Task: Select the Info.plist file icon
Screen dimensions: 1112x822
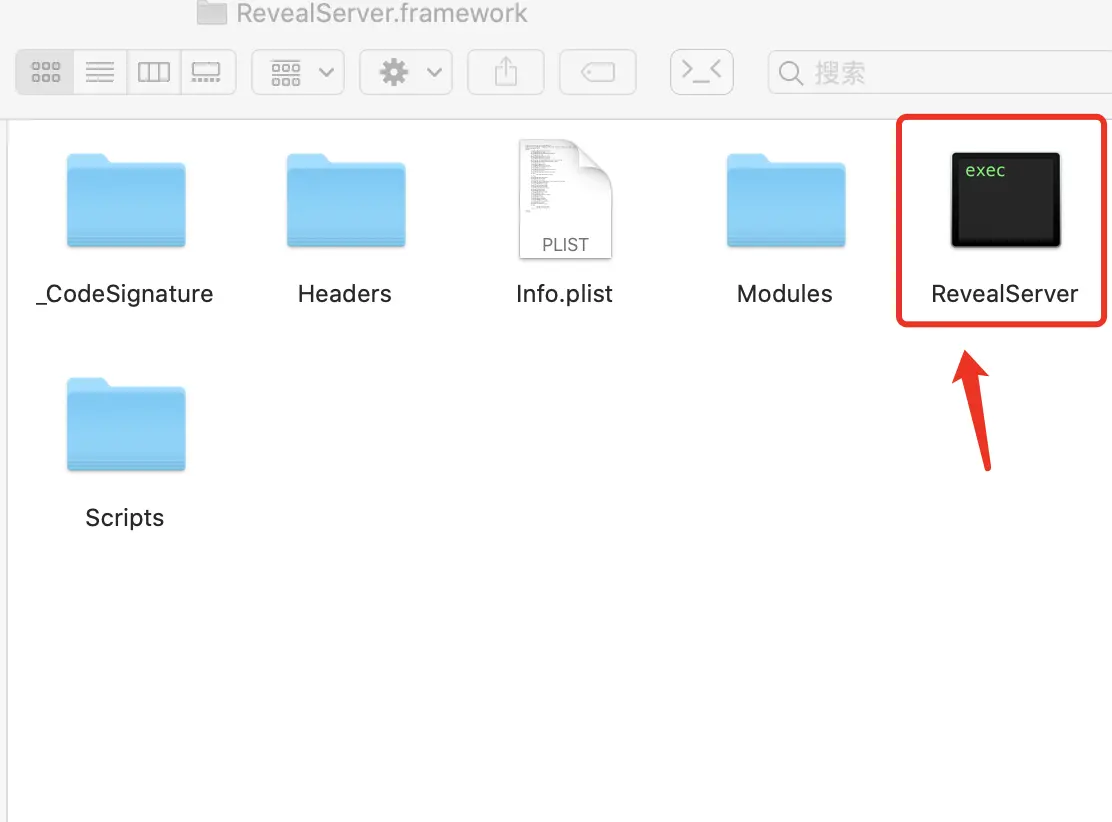Action: (x=565, y=199)
